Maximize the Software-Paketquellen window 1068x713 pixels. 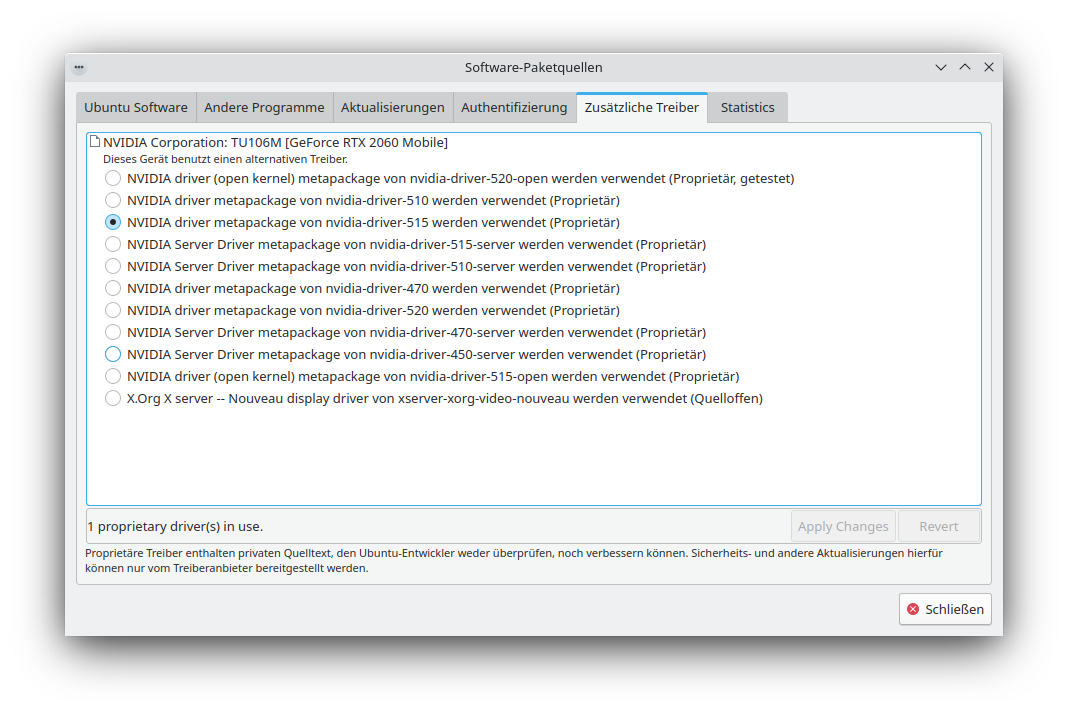pyautogui.click(x=964, y=67)
